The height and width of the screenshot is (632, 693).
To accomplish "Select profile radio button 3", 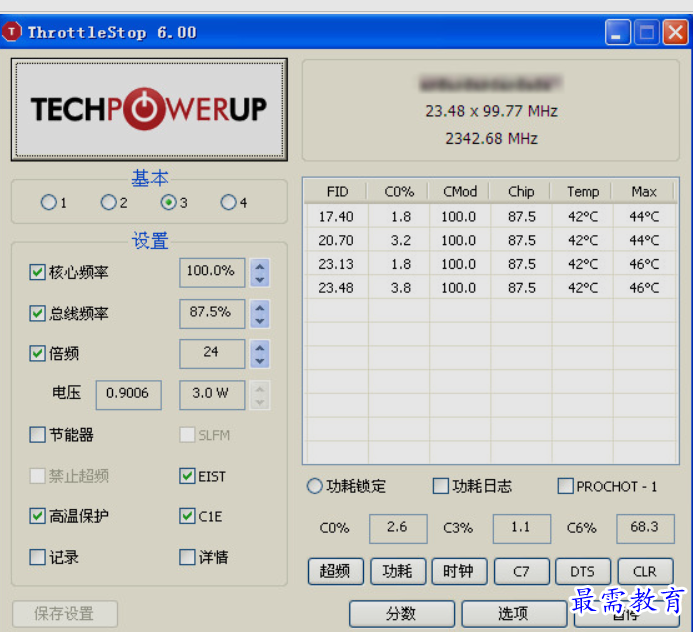I will pos(169,202).
